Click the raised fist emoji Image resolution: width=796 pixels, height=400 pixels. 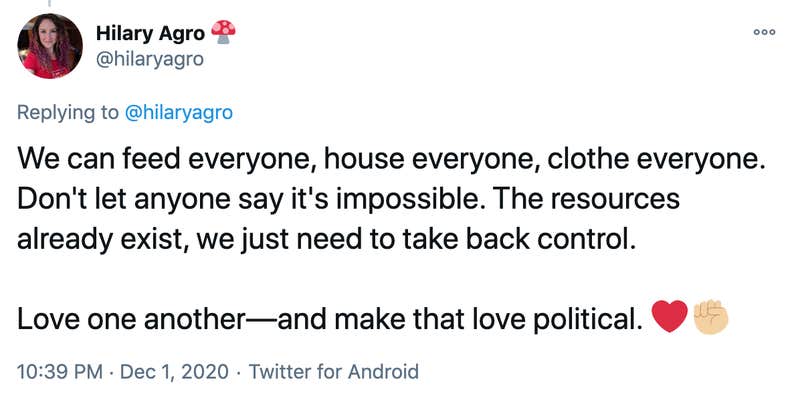pos(711,316)
